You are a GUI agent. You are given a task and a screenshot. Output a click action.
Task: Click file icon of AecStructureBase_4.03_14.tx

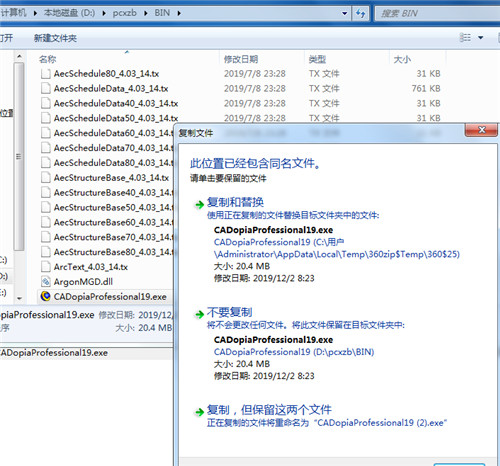coord(46,178)
